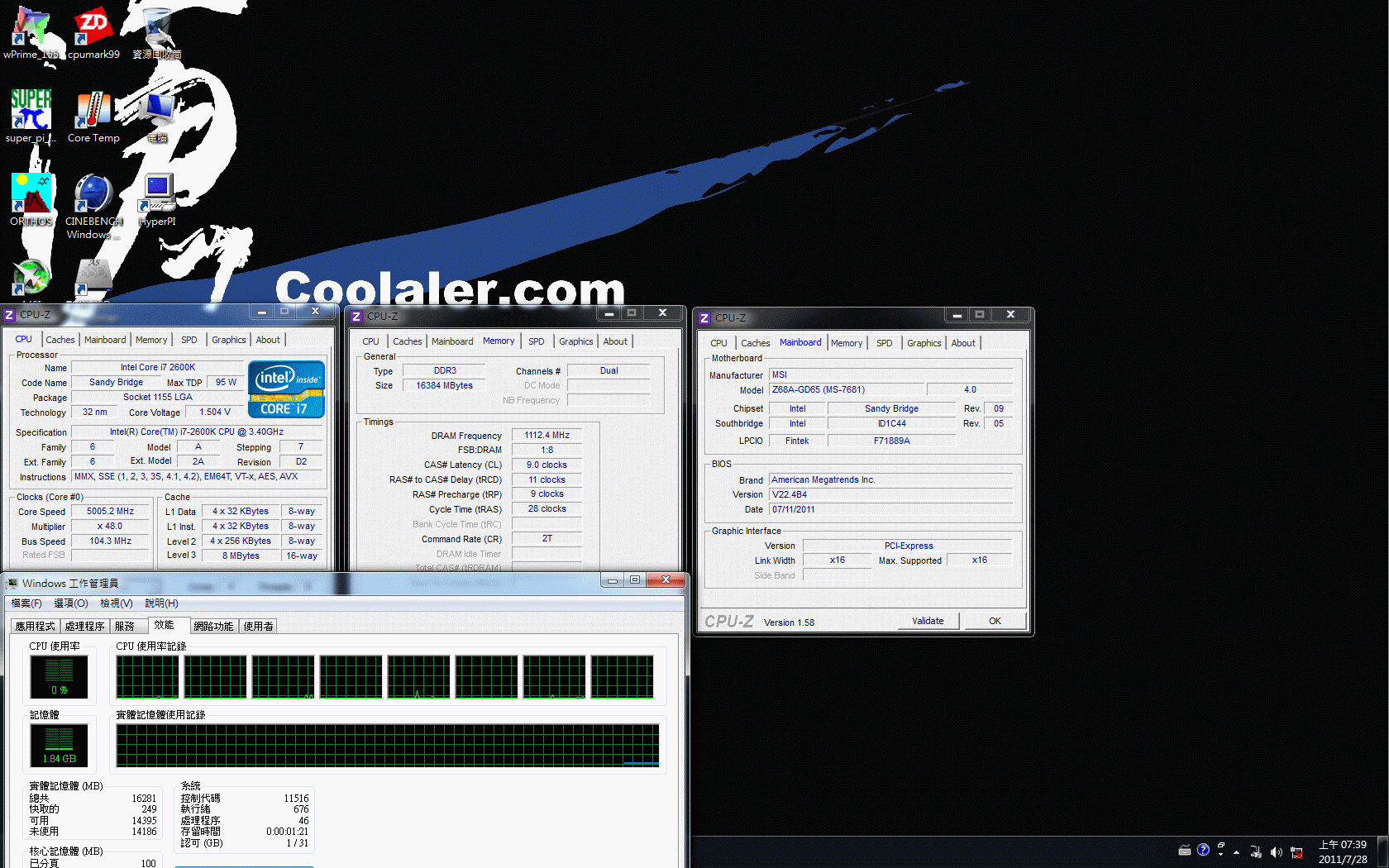Switch to Caches tab in left CPU-Z
This screenshot has width=1389, height=868.
click(60, 340)
